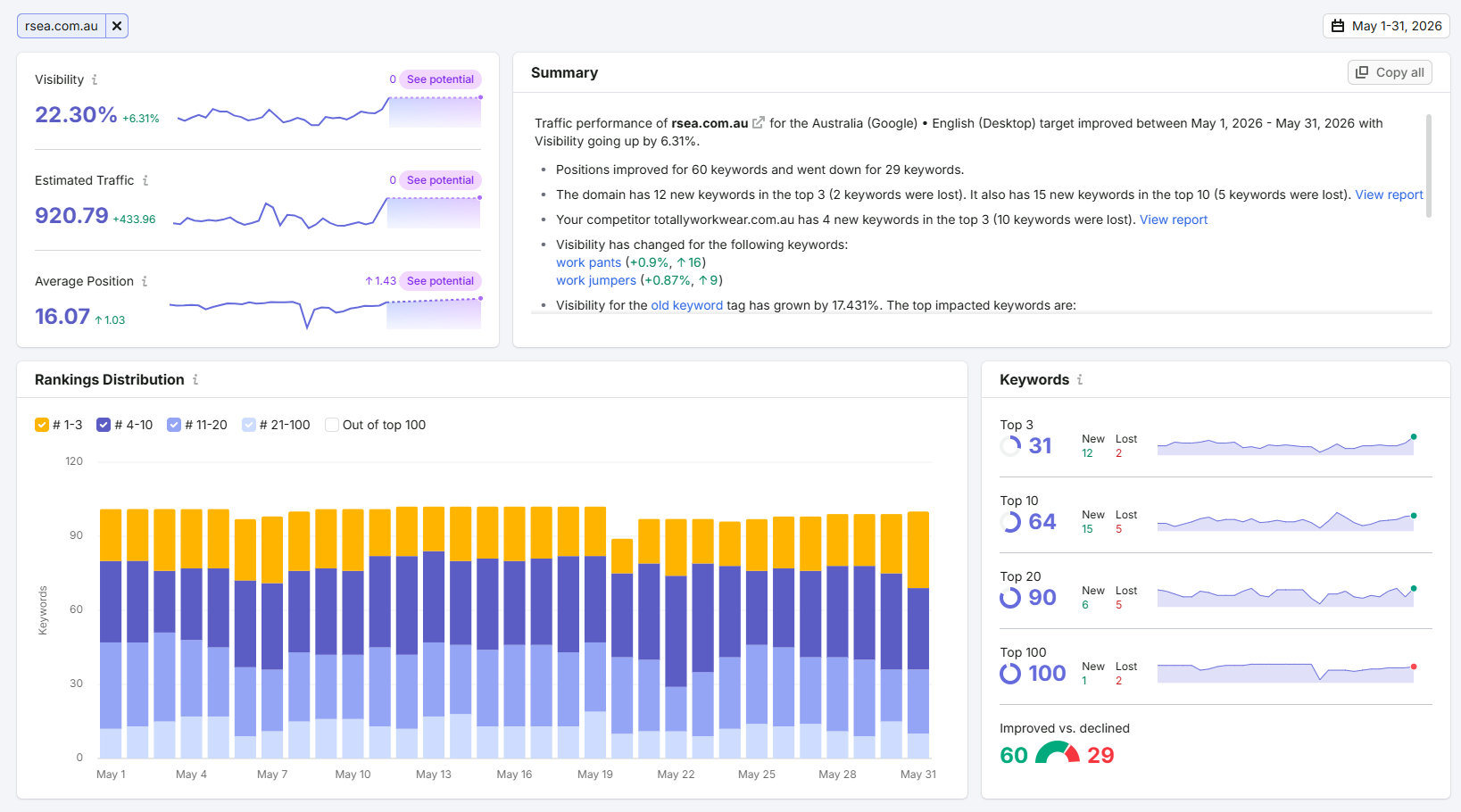
Task: Open the old keyword tag link
Action: tap(686, 305)
